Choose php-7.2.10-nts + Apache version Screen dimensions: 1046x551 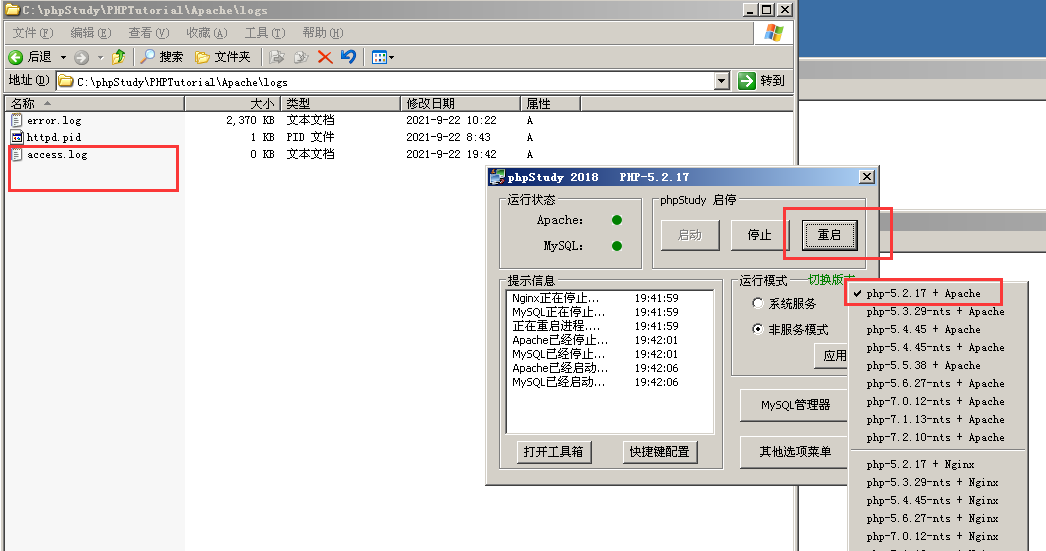[937, 438]
